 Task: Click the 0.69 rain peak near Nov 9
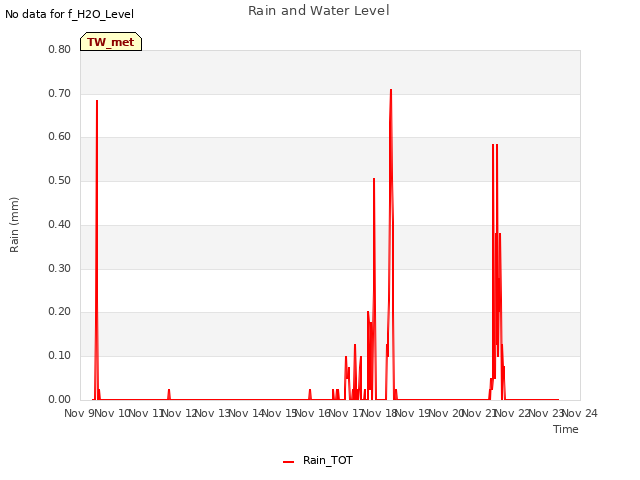point(97,101)
